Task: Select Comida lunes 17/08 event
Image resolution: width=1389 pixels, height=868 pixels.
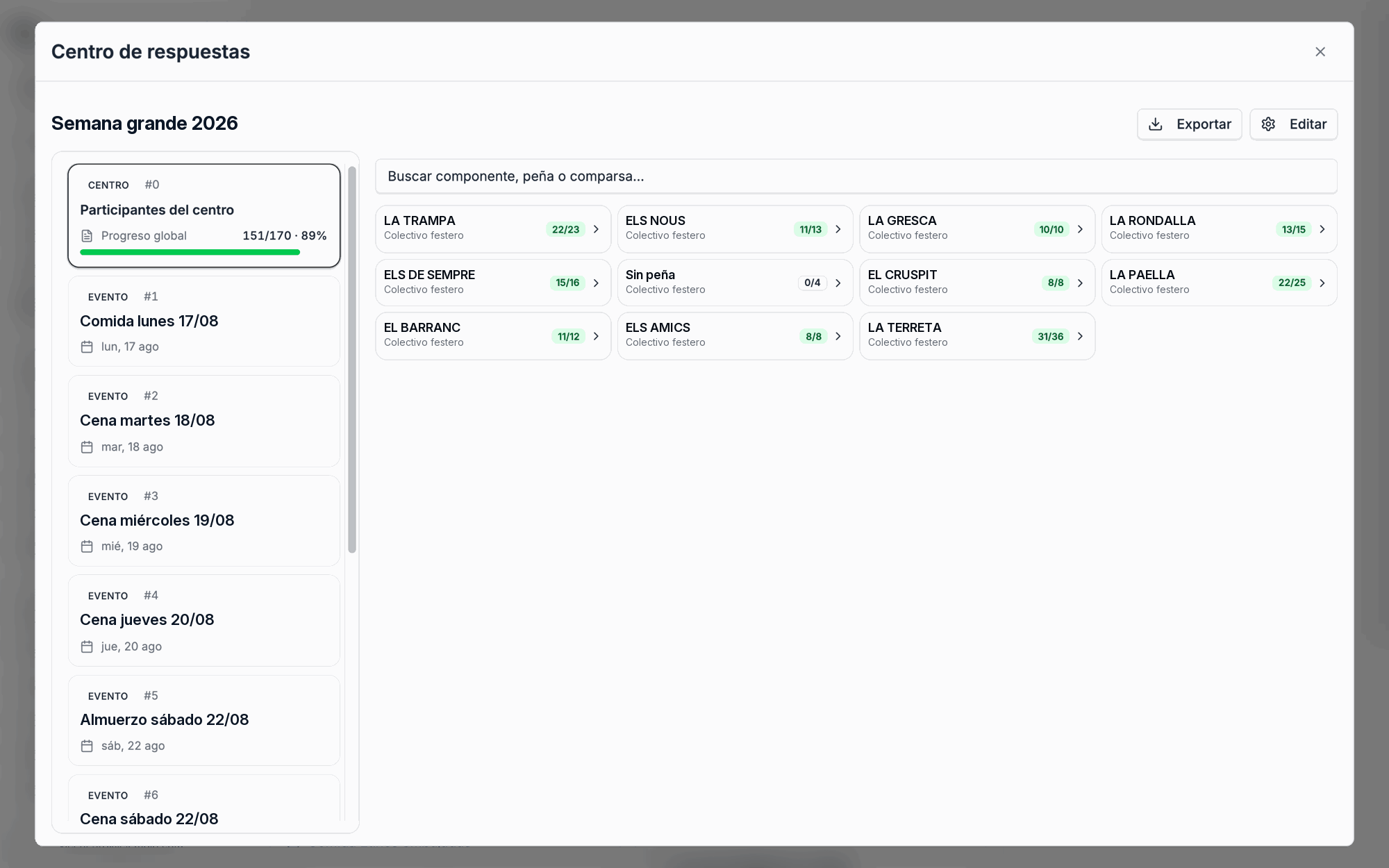Action: point(204,321)
